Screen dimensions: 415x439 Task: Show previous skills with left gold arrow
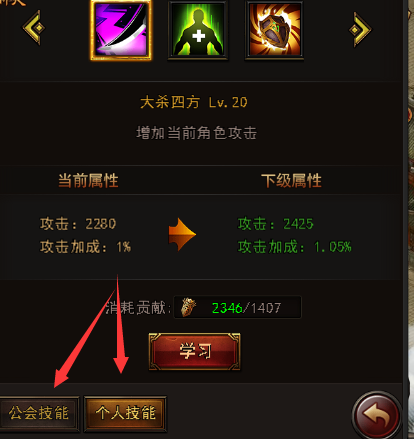(33, 28)
